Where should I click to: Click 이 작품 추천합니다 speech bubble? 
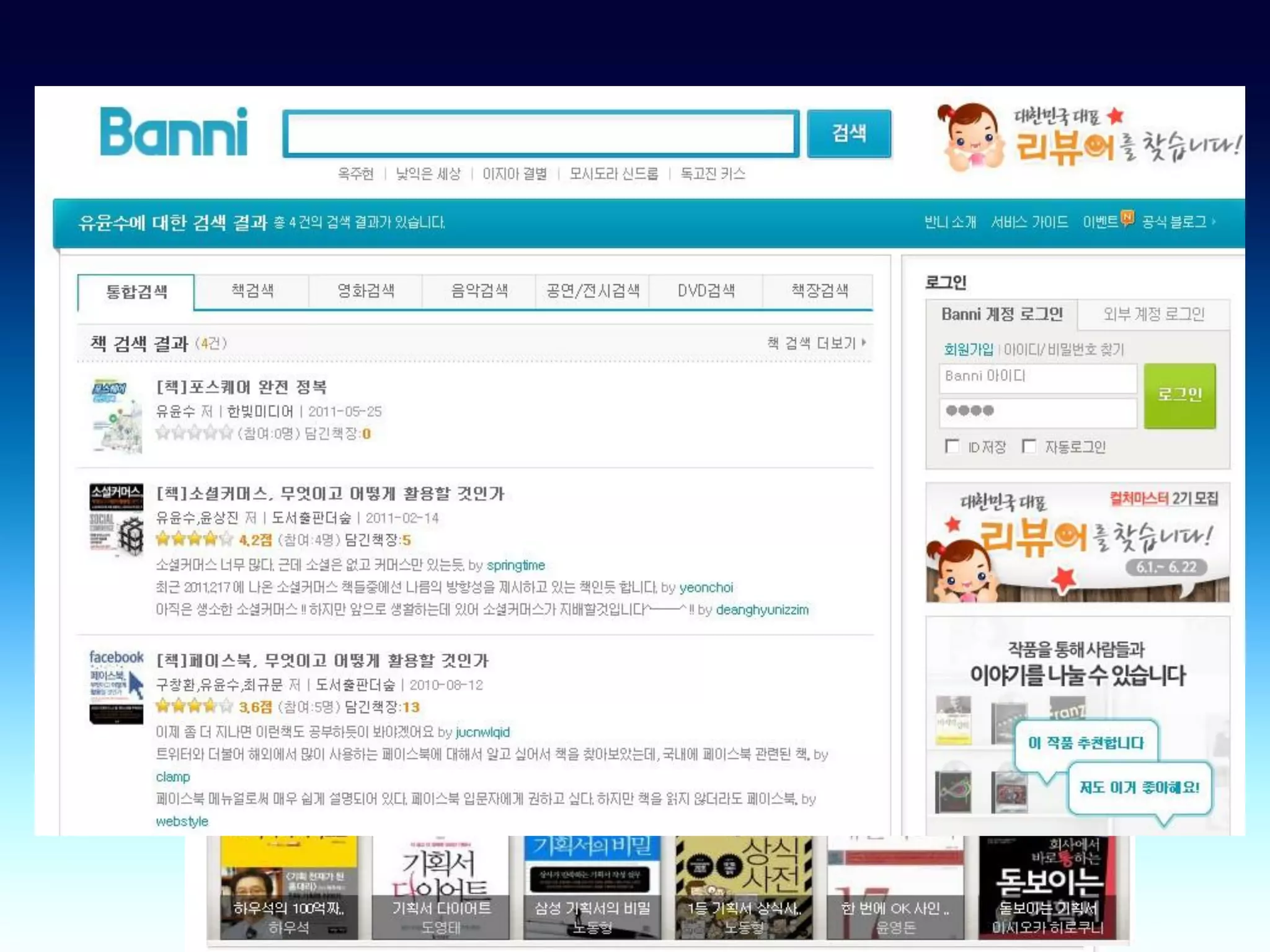click(1086, 743)
